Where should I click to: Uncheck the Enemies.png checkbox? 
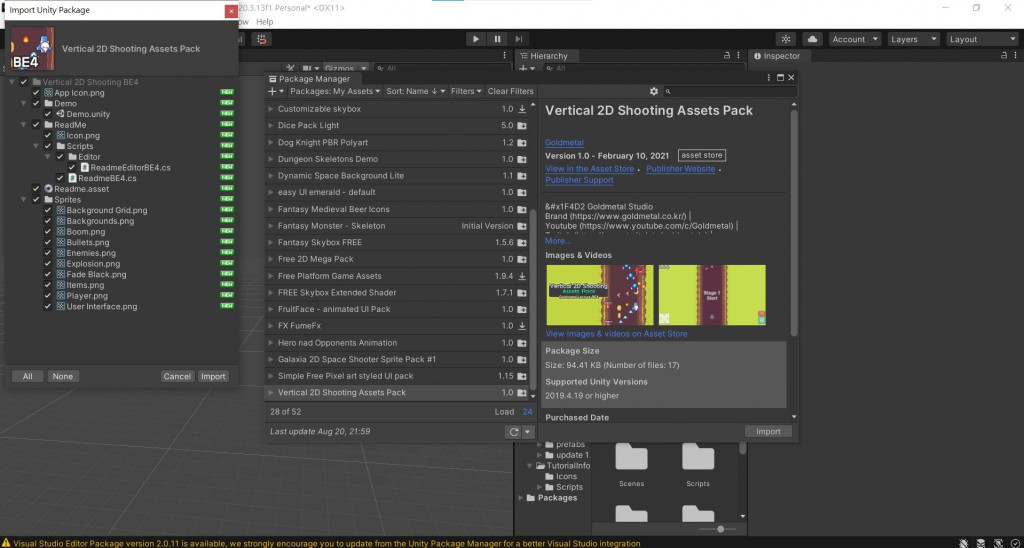[x=48, y=253]
